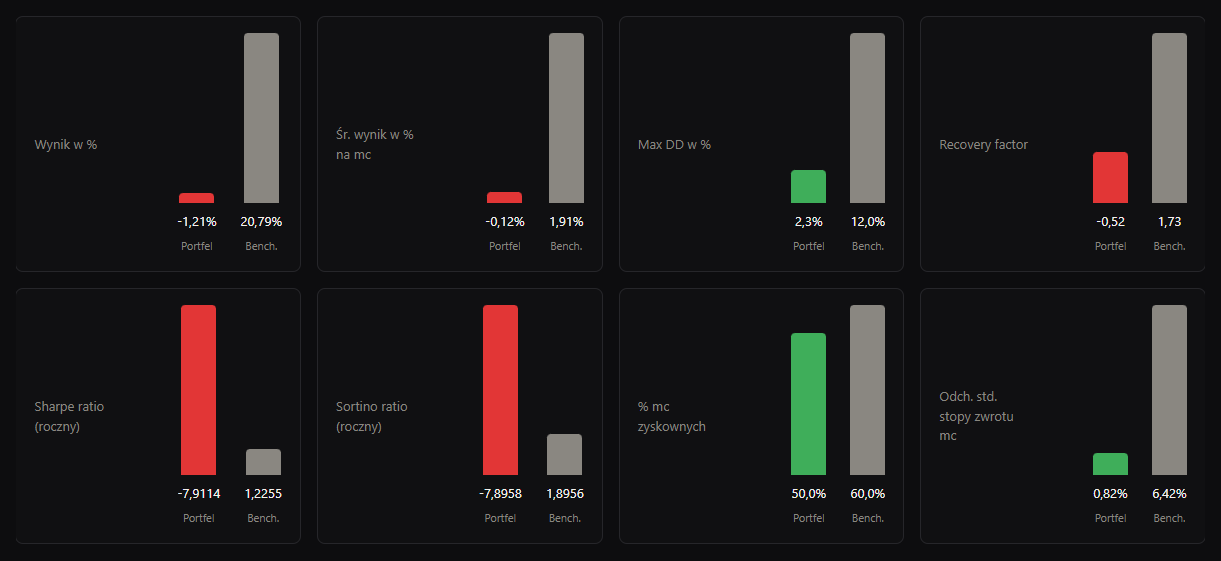Select the green 50,0% profitable months bar

pos(808,404)
